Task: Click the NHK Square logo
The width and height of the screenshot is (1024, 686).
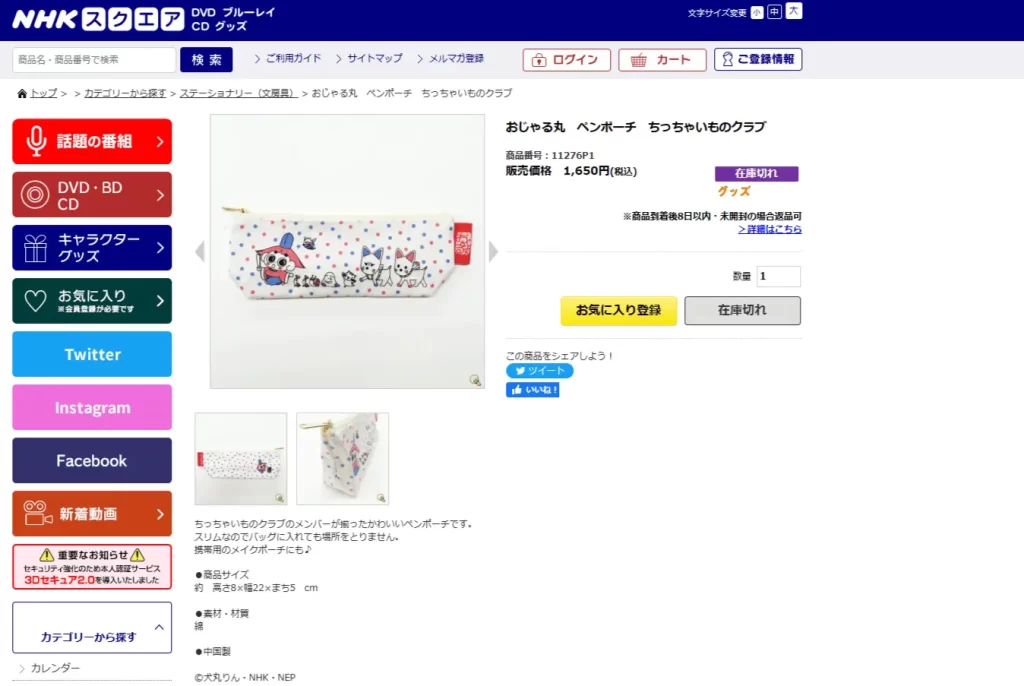Action: click(97, 19)
